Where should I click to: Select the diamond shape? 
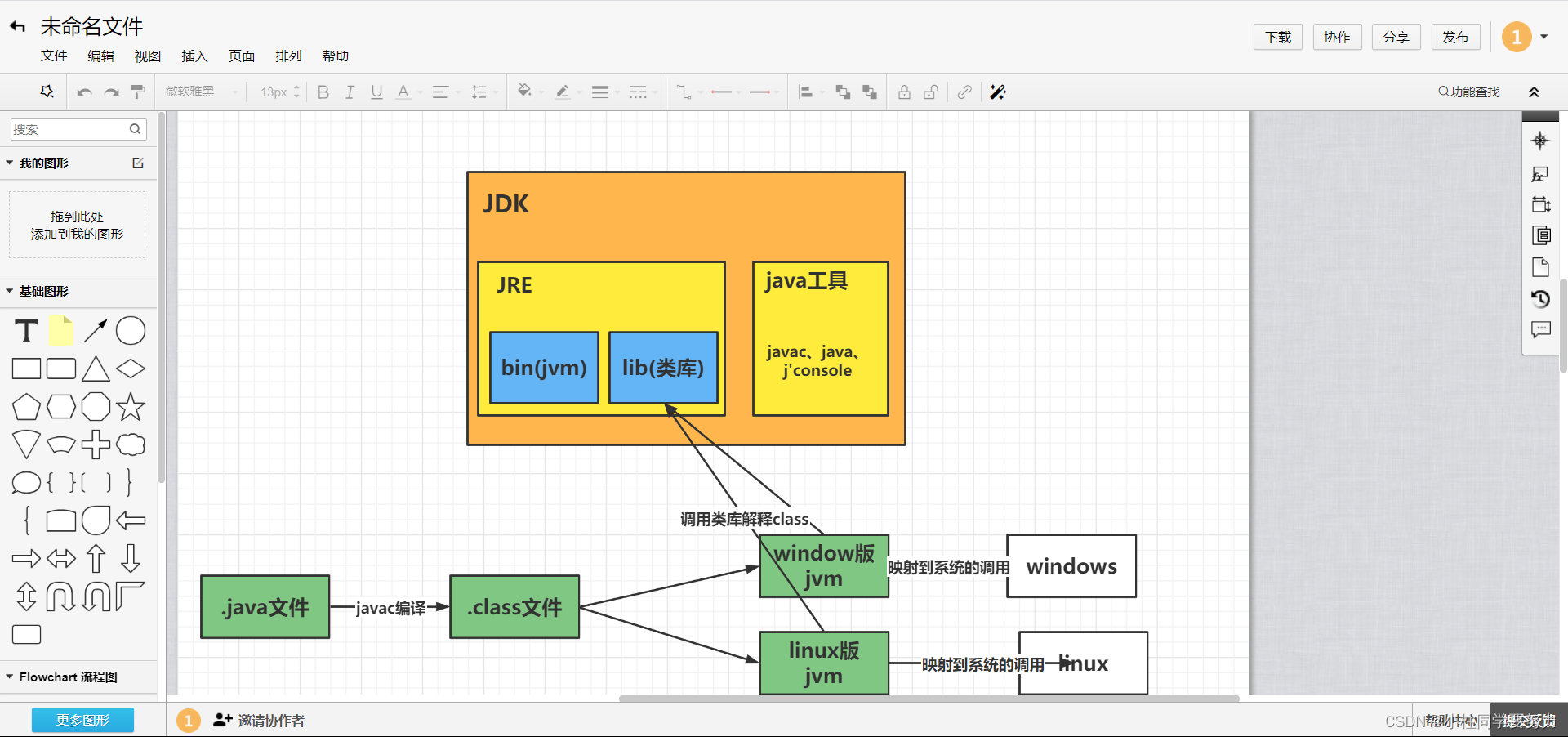pyautogui.click(x=131, y=368)
